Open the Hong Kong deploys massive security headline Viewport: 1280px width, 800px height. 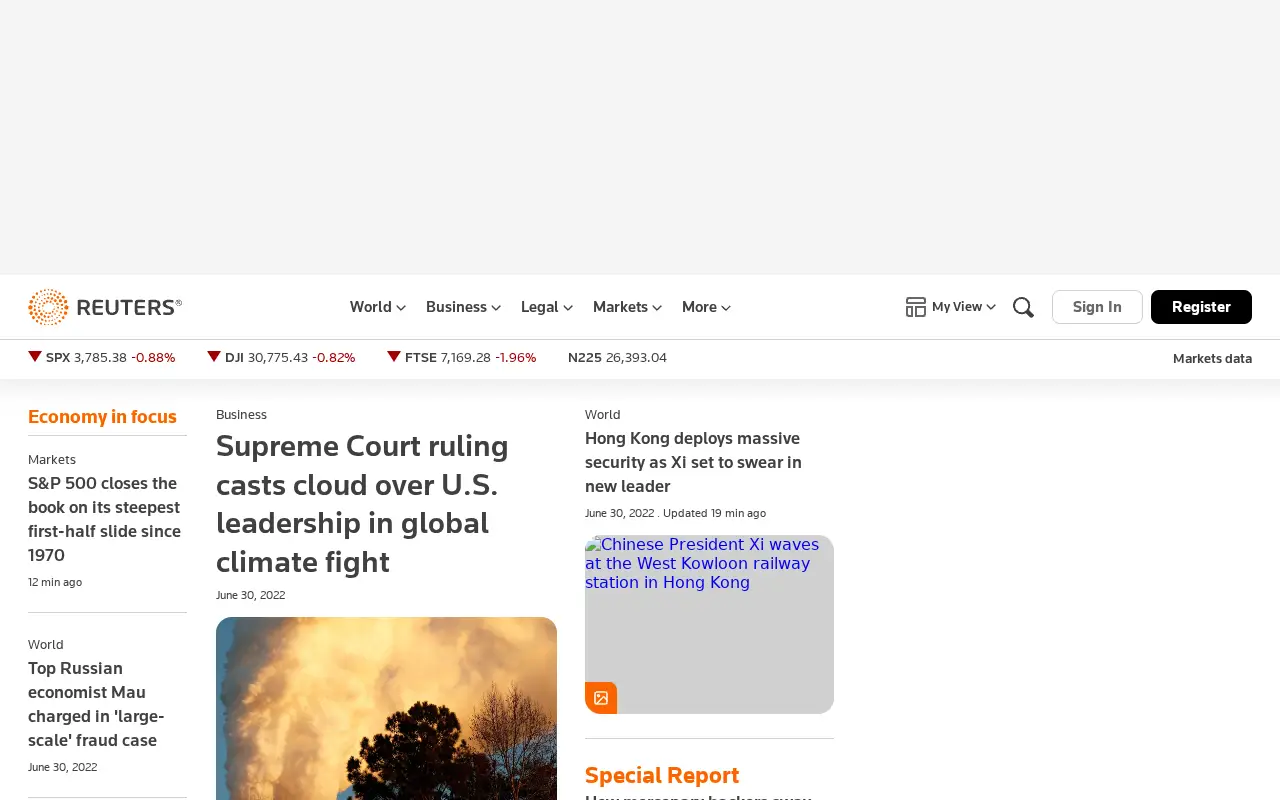[x=693, y=462]
